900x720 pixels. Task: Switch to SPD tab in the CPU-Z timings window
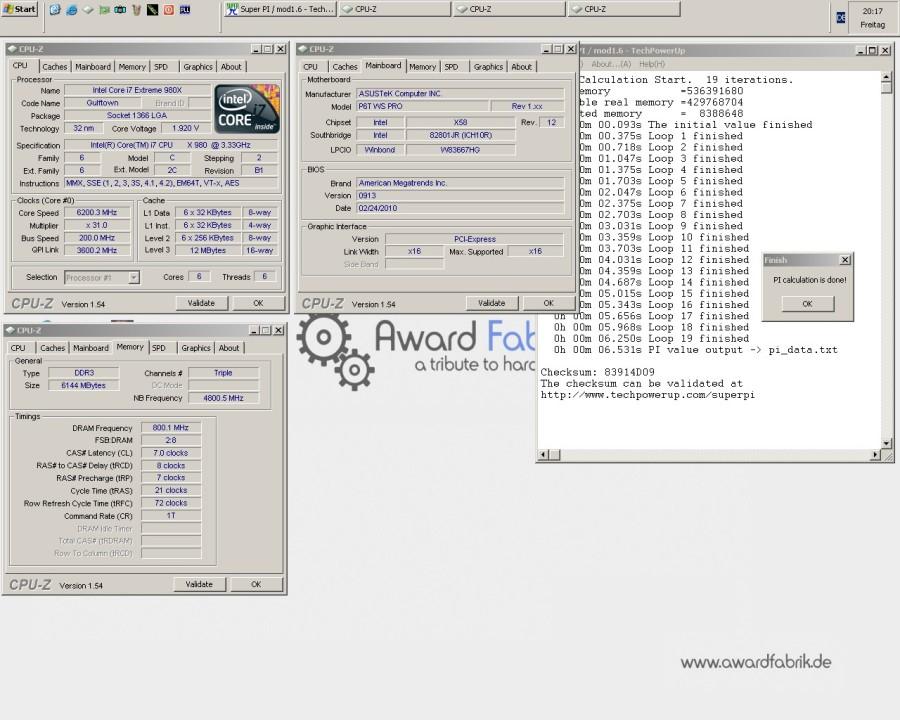pyautogui.click(x=159, y=348)
